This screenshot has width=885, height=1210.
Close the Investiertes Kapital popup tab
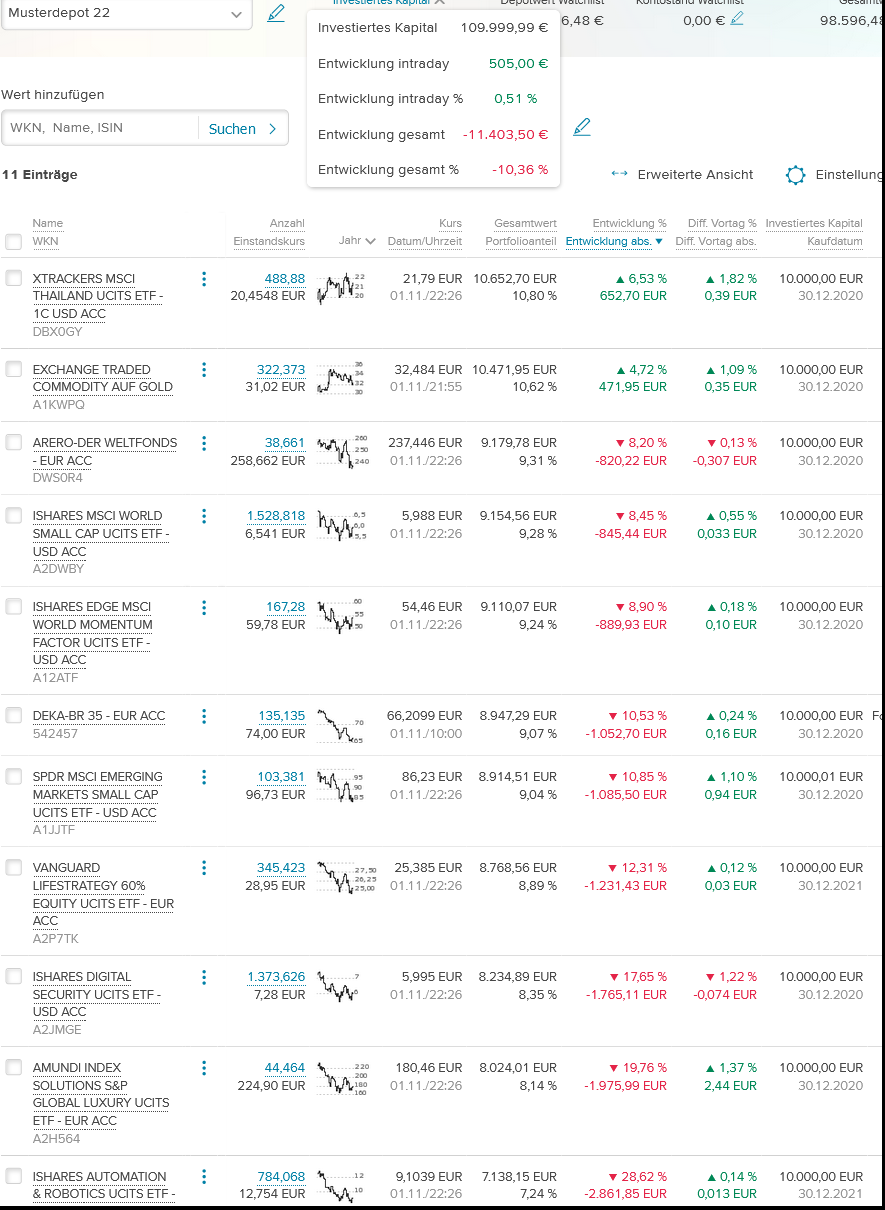(x=439, y=3)
